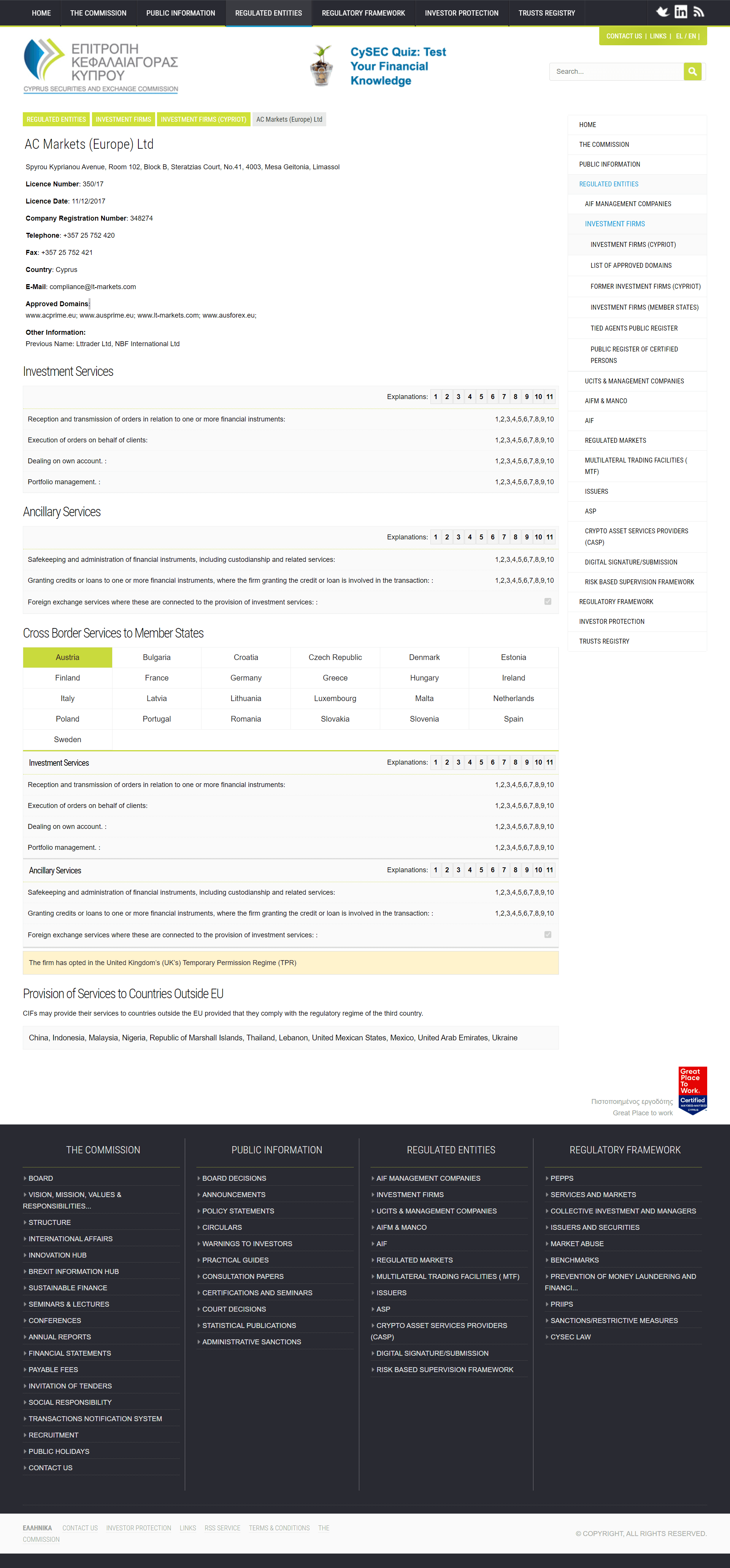Open CySEC Quiz: Test Your Financial Knowledge

[x=398, y=66]
